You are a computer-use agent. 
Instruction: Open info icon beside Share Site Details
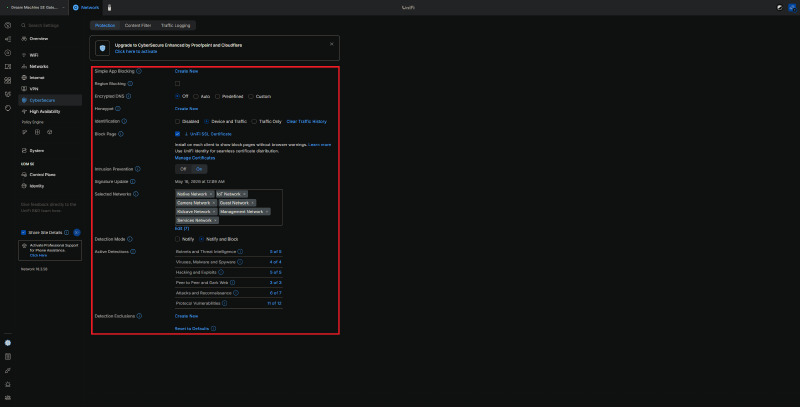tap(67, 233)
